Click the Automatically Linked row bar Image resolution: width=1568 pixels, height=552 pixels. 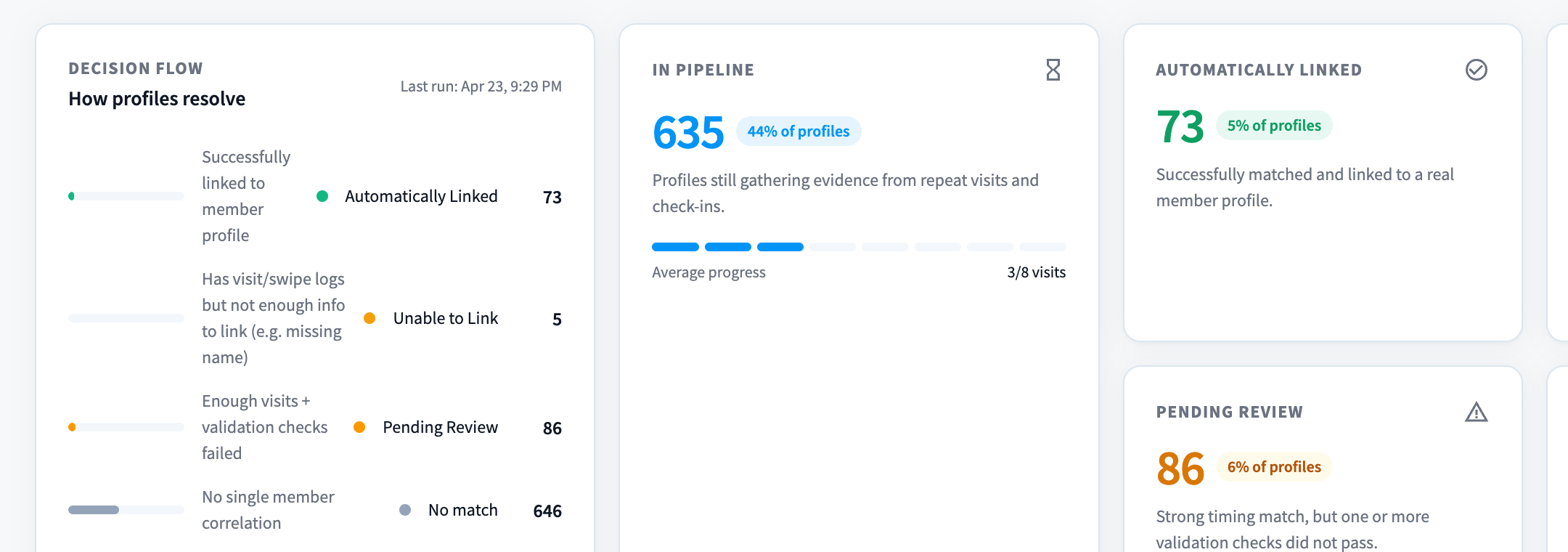coord(126,196)
